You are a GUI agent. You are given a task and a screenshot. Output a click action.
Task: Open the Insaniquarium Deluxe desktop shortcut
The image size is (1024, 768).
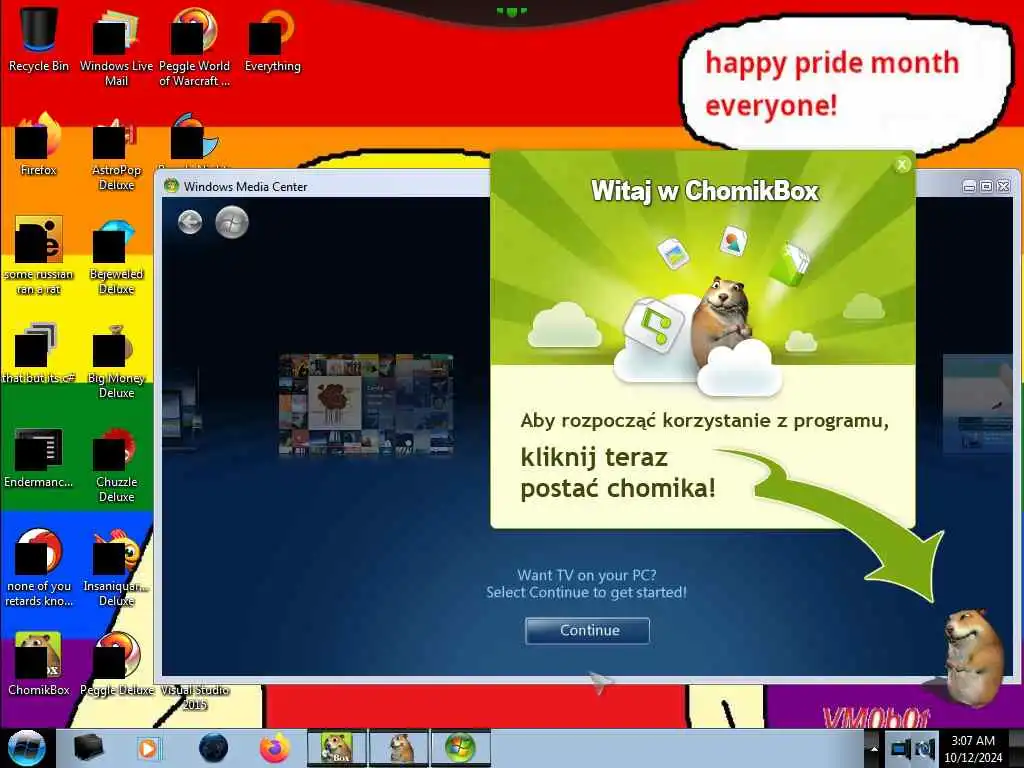point(116,567)
